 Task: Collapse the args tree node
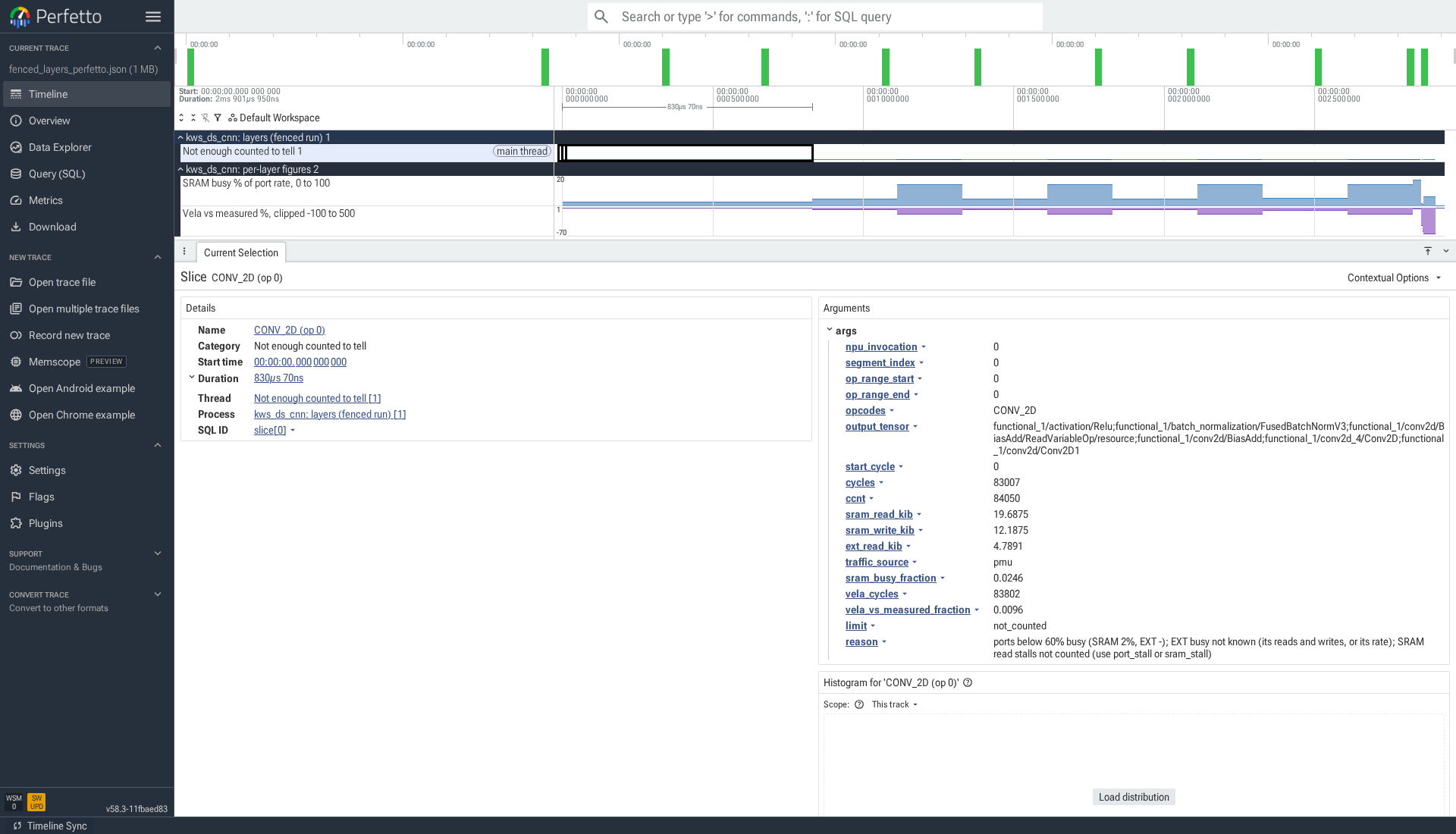coord(830,330)
